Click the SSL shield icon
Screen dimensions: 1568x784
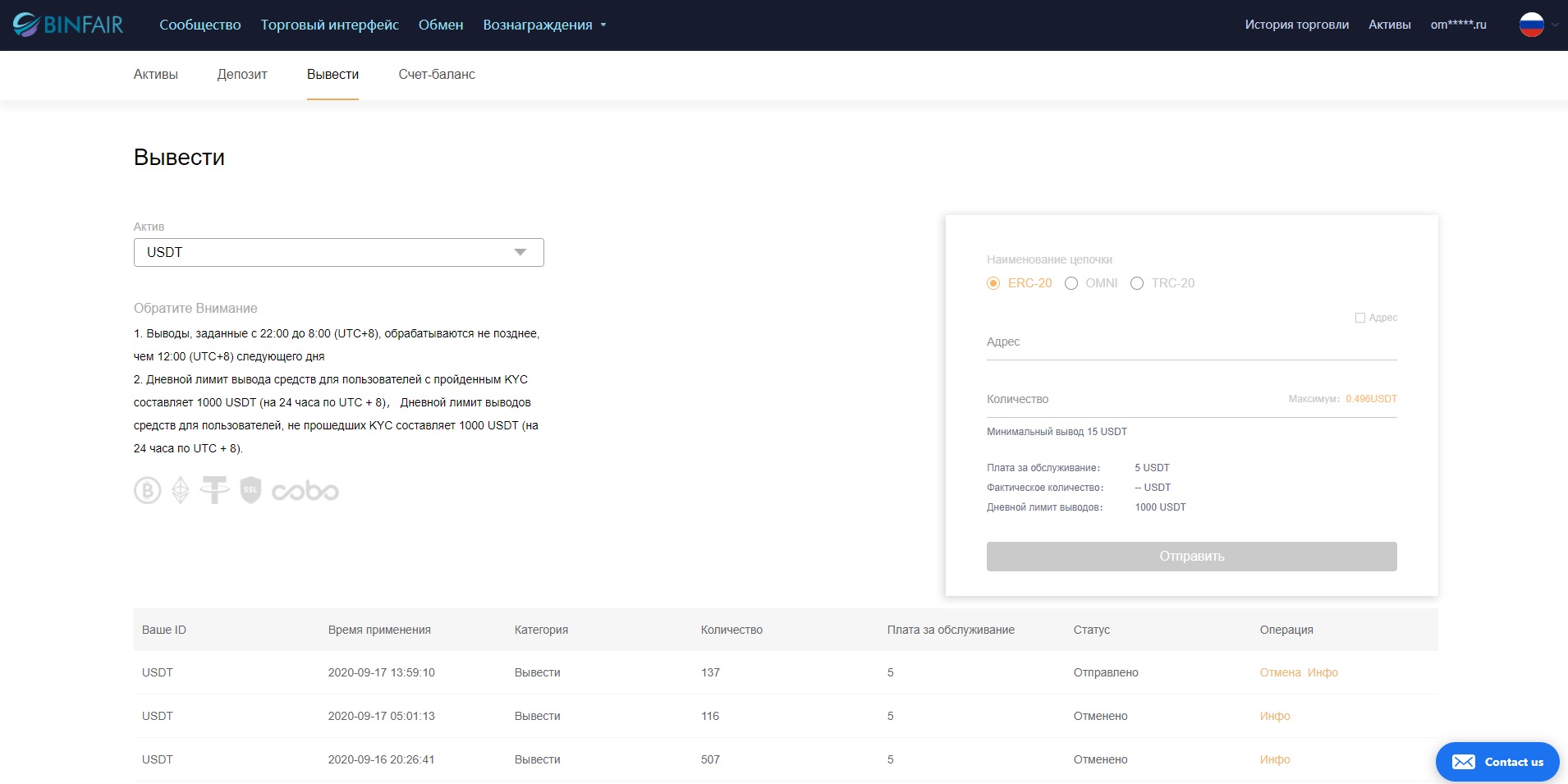click(x=250, y=490)
